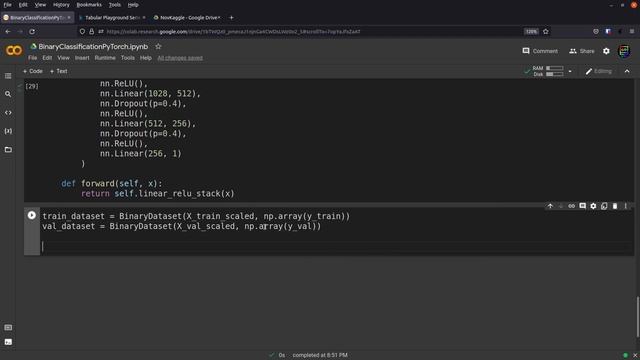Viewport: 640px width, 360px height.
Task: Click the val_dataset code line
Action: [x=182, y=226]
